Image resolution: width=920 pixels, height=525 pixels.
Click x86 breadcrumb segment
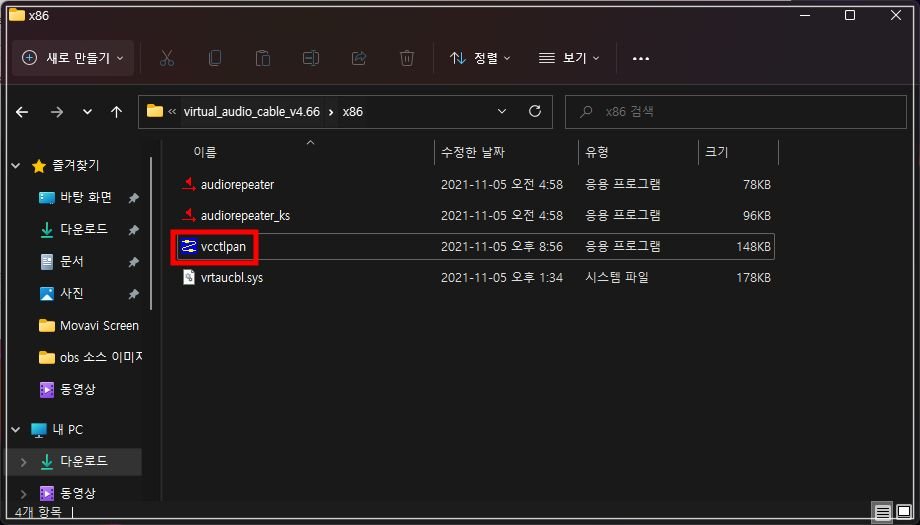click(353, 111)
